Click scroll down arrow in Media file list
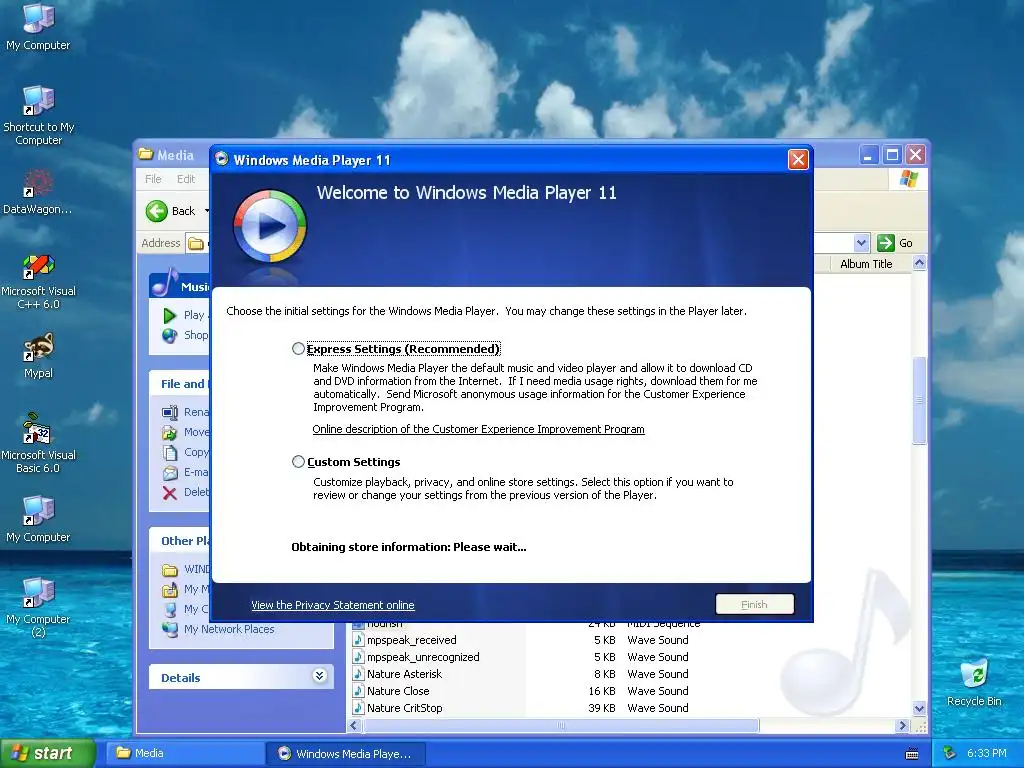Image resolution: width=1024 pixels, height=768 pixels. 919,709
